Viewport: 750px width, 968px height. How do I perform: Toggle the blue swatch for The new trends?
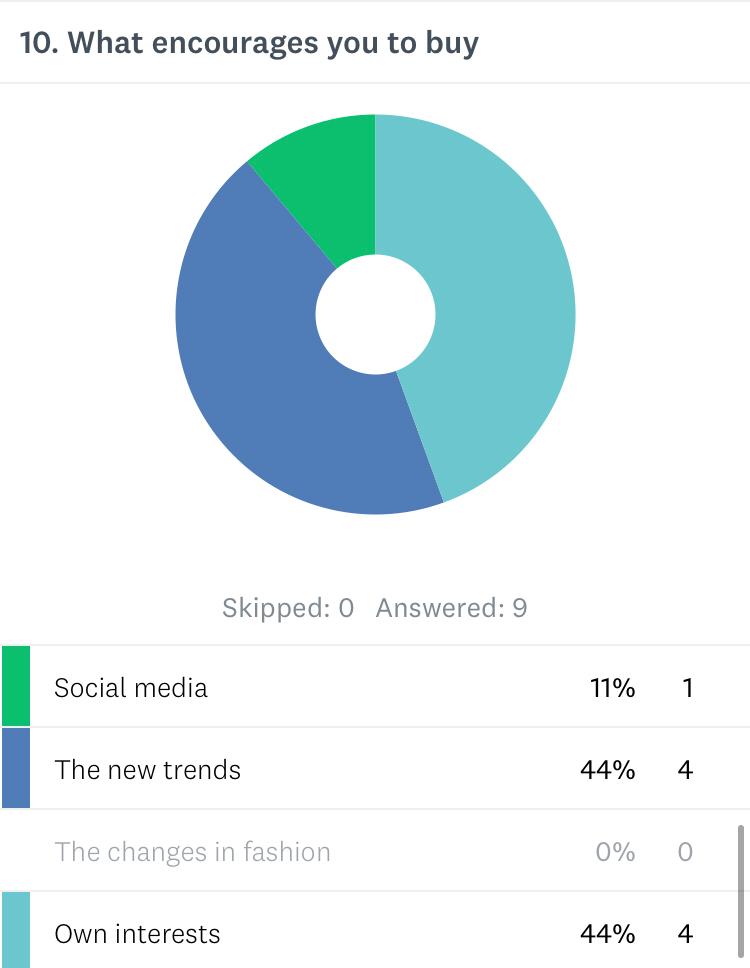point(16,768)
